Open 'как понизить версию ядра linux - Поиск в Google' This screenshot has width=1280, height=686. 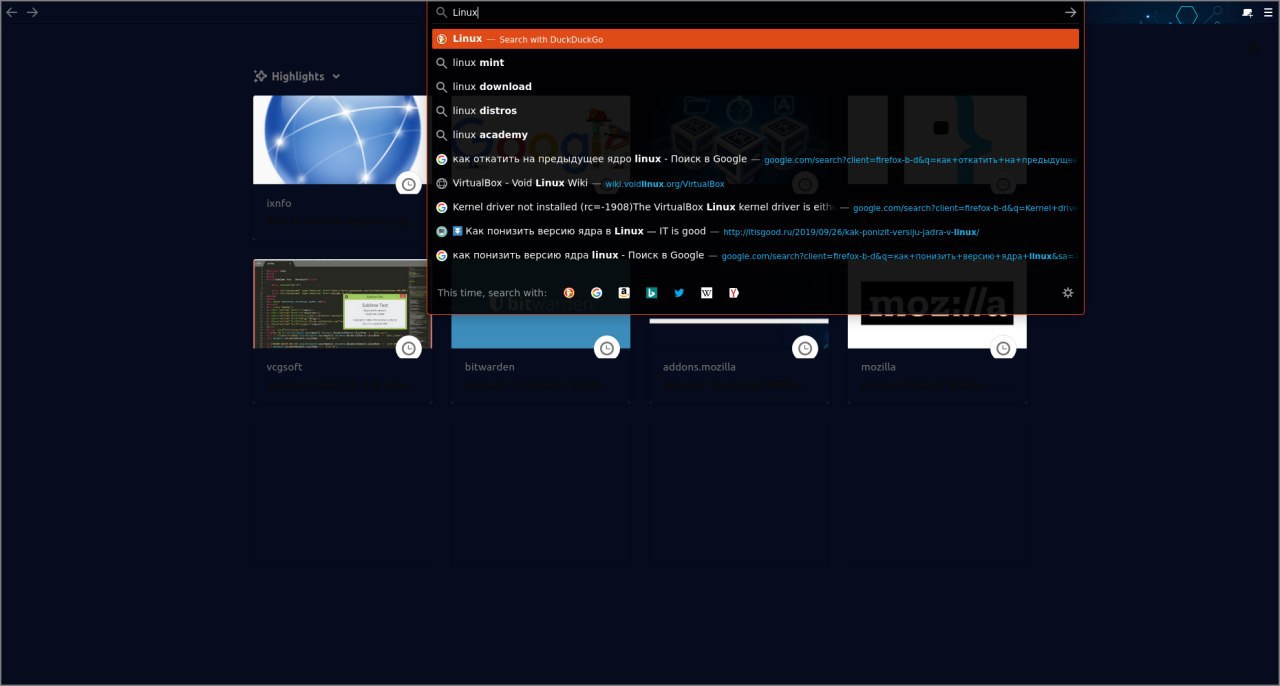tap(755, 255)
